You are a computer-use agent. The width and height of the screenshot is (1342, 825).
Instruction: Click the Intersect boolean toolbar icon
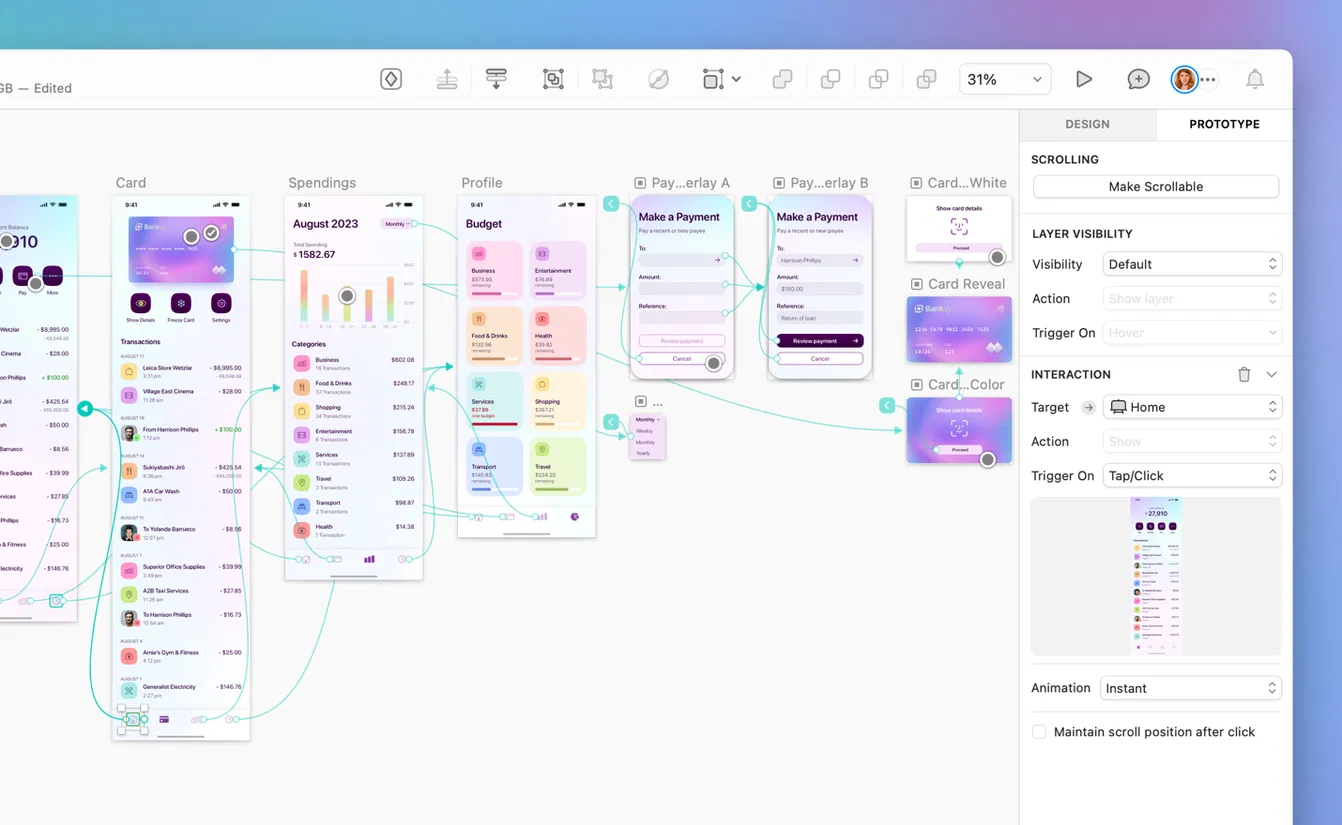point(878,79)
